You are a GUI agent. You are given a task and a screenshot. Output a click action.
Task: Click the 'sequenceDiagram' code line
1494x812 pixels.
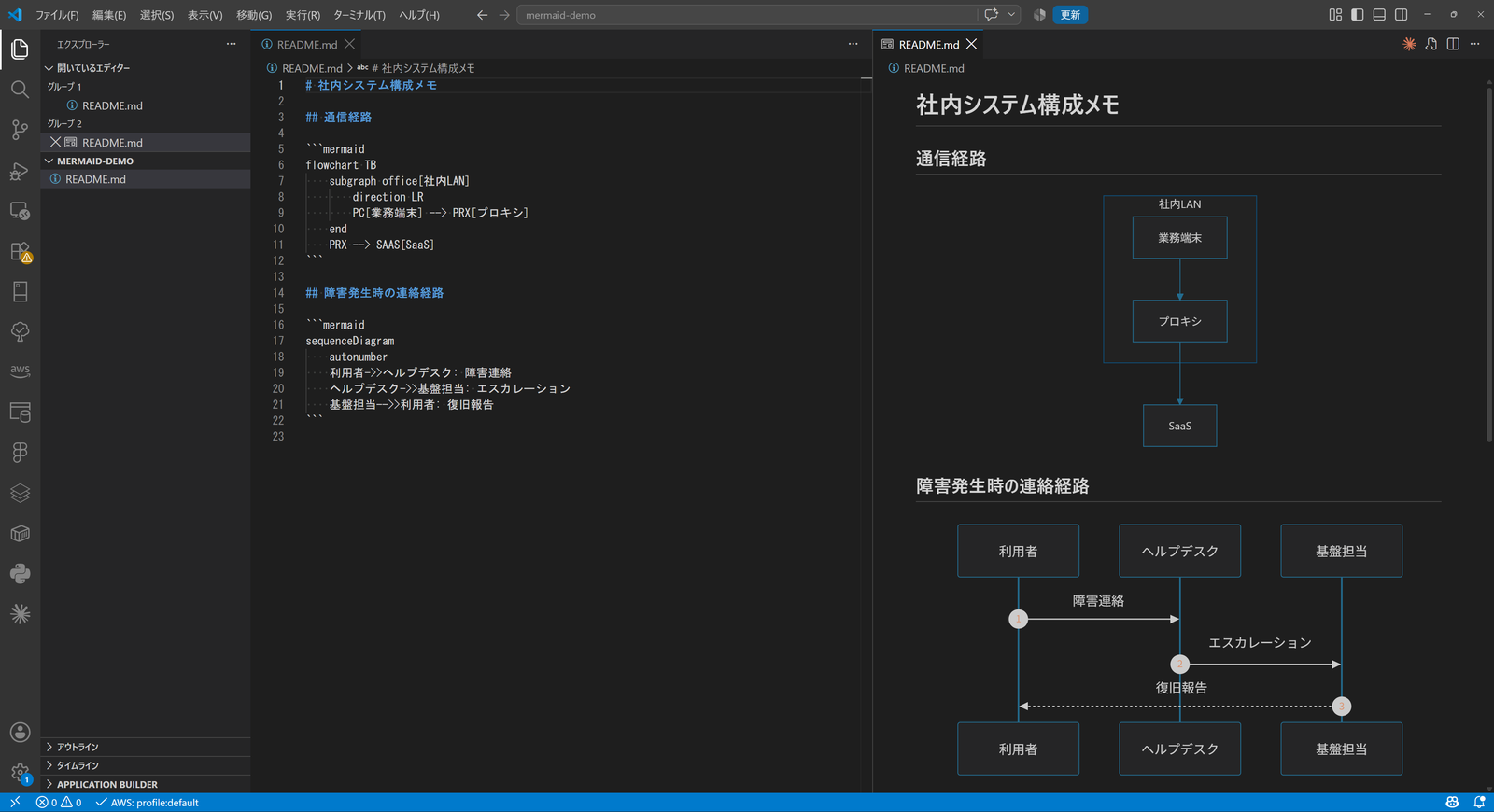coord(350,341)
